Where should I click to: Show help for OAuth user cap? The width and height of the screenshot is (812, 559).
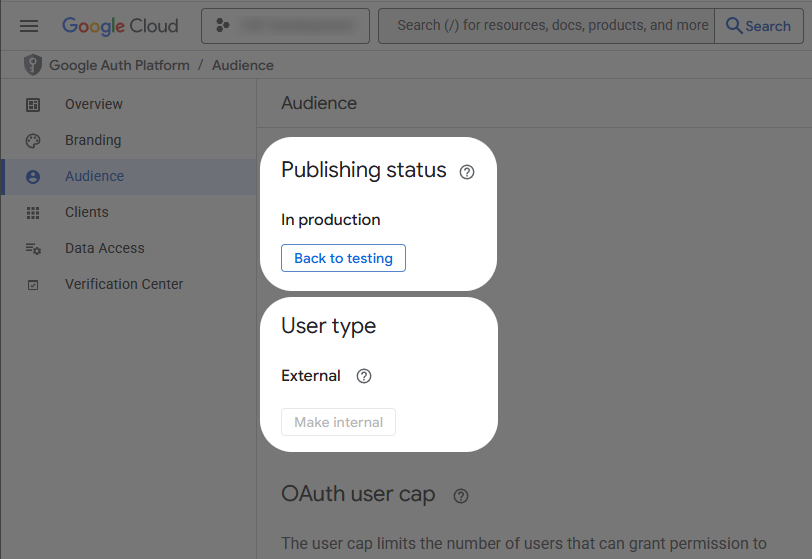(461, 496)
